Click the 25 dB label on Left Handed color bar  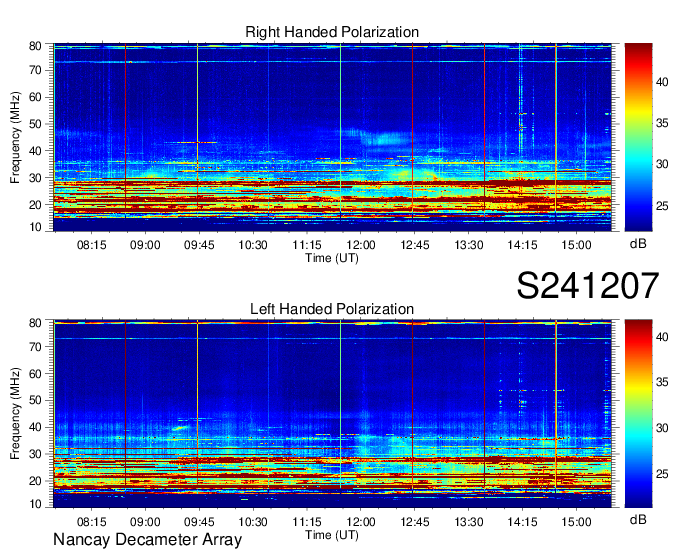(x=662, y=474)
